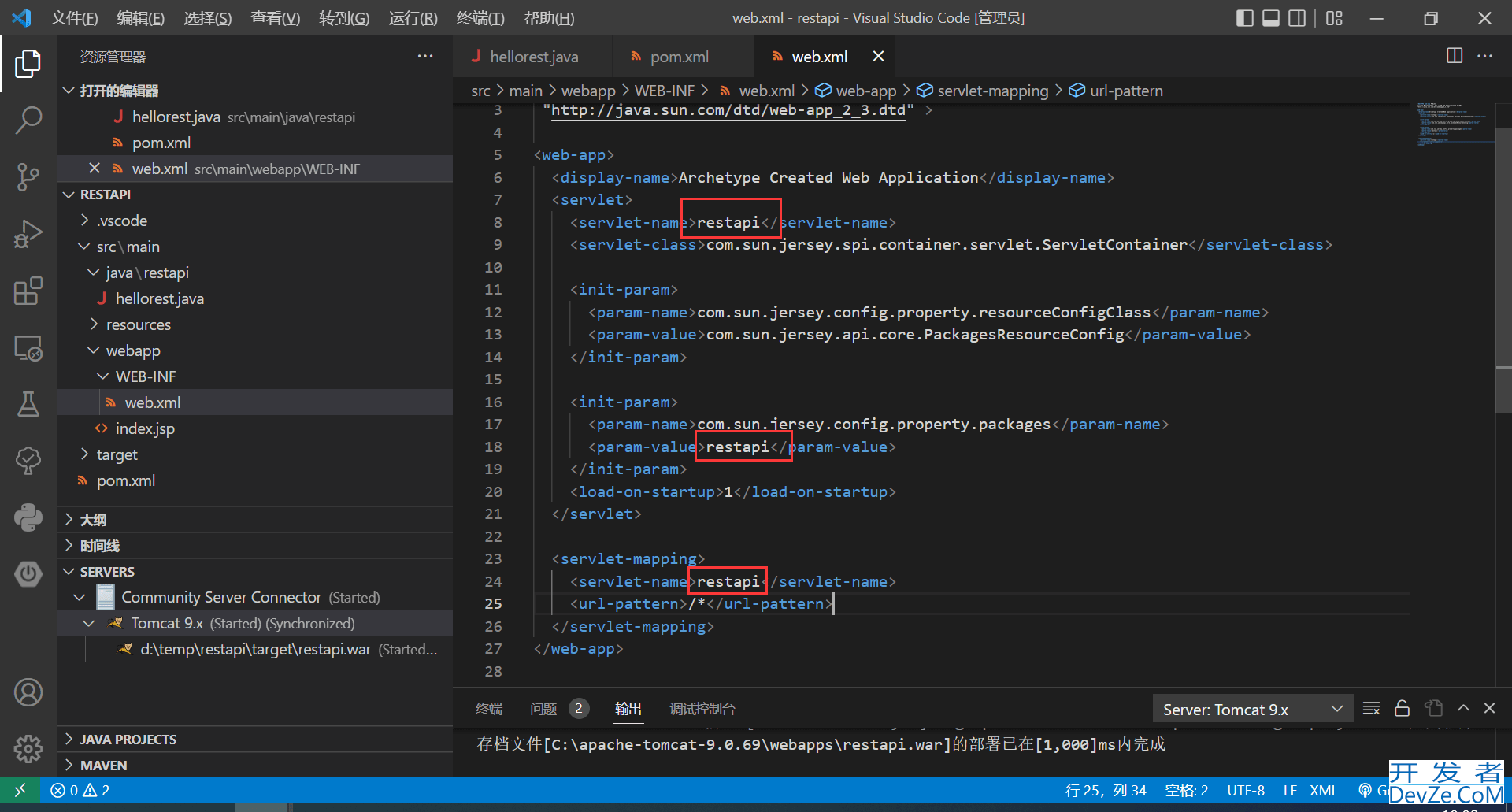Switch to the 问题 panel tab
1512x812 pixels.
click(543, 709)
